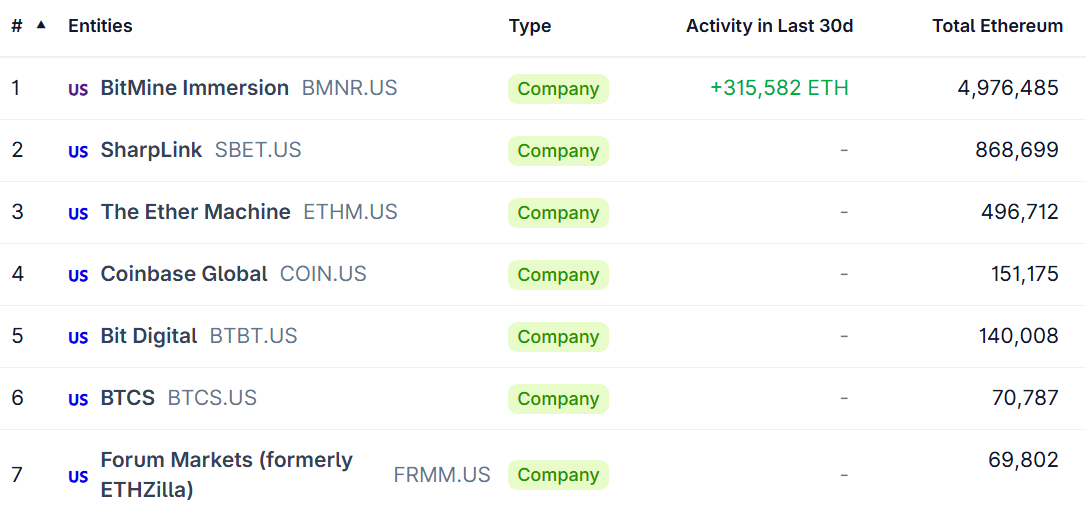The width and height of the screenshot is (1086, 514).
Task: Click US flag icon beside The Ether Machine
Action: tap(78, 214)
